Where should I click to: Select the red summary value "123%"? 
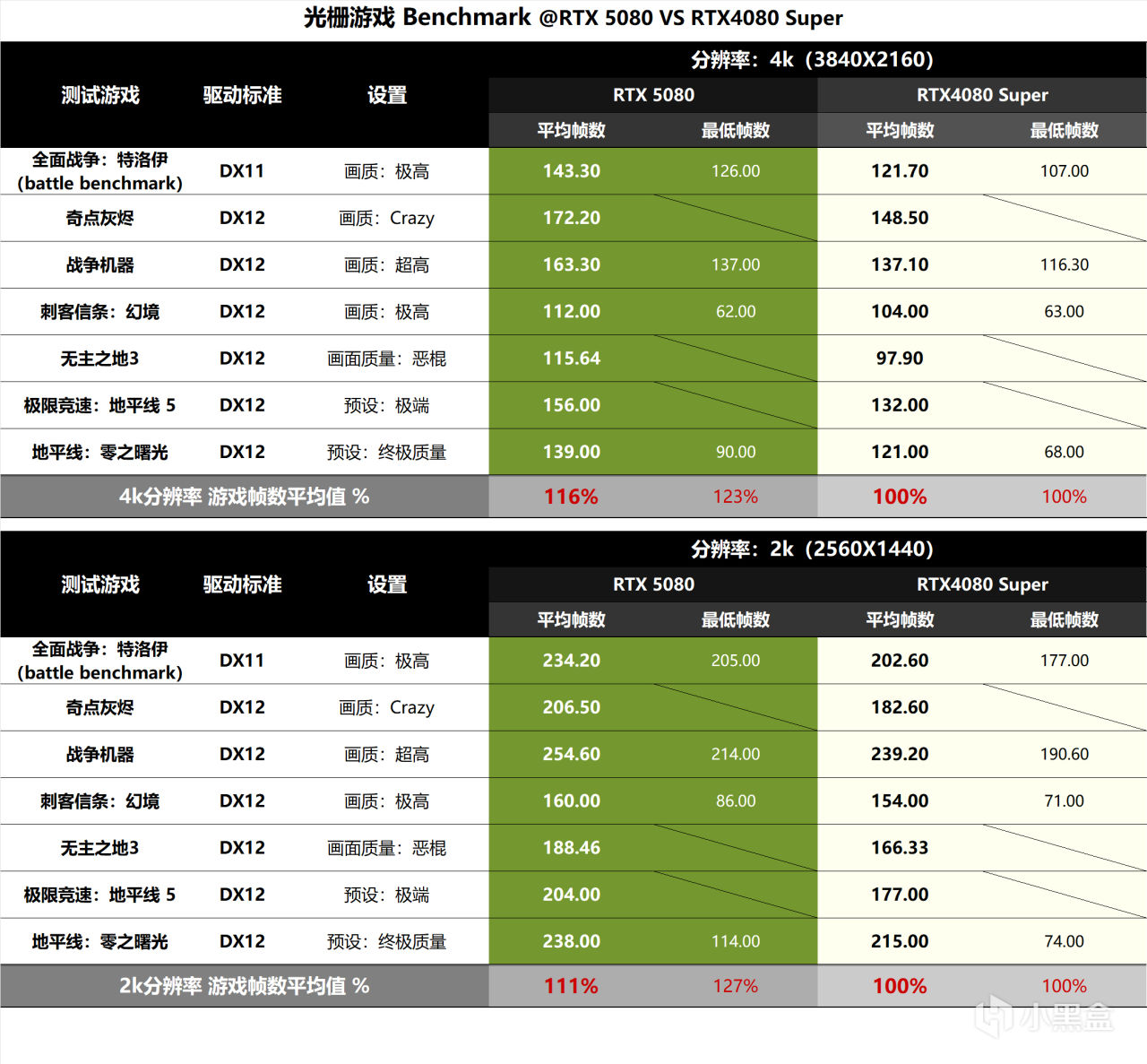[x=736, y=497]
